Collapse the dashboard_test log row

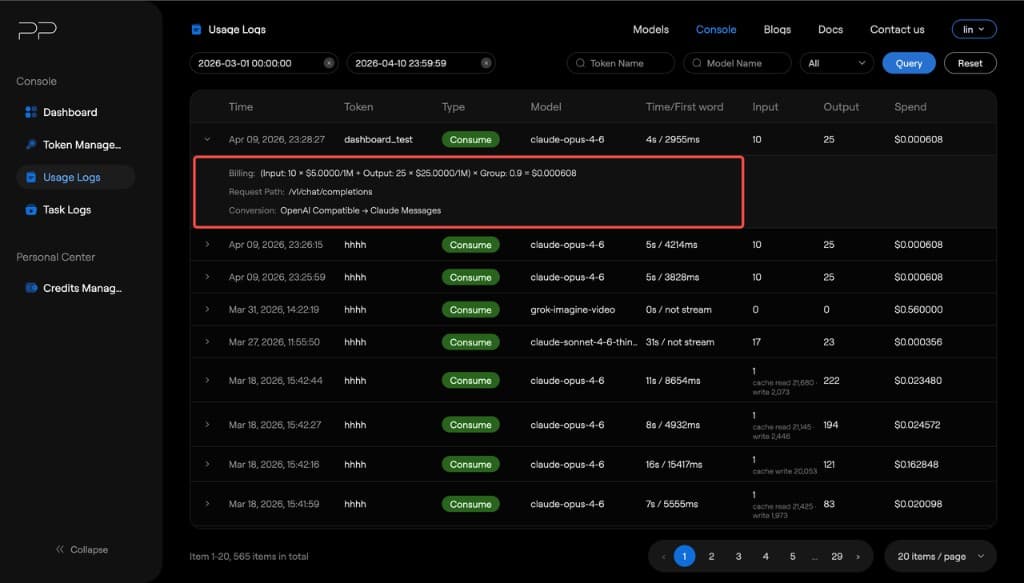(x=207, y=139)
